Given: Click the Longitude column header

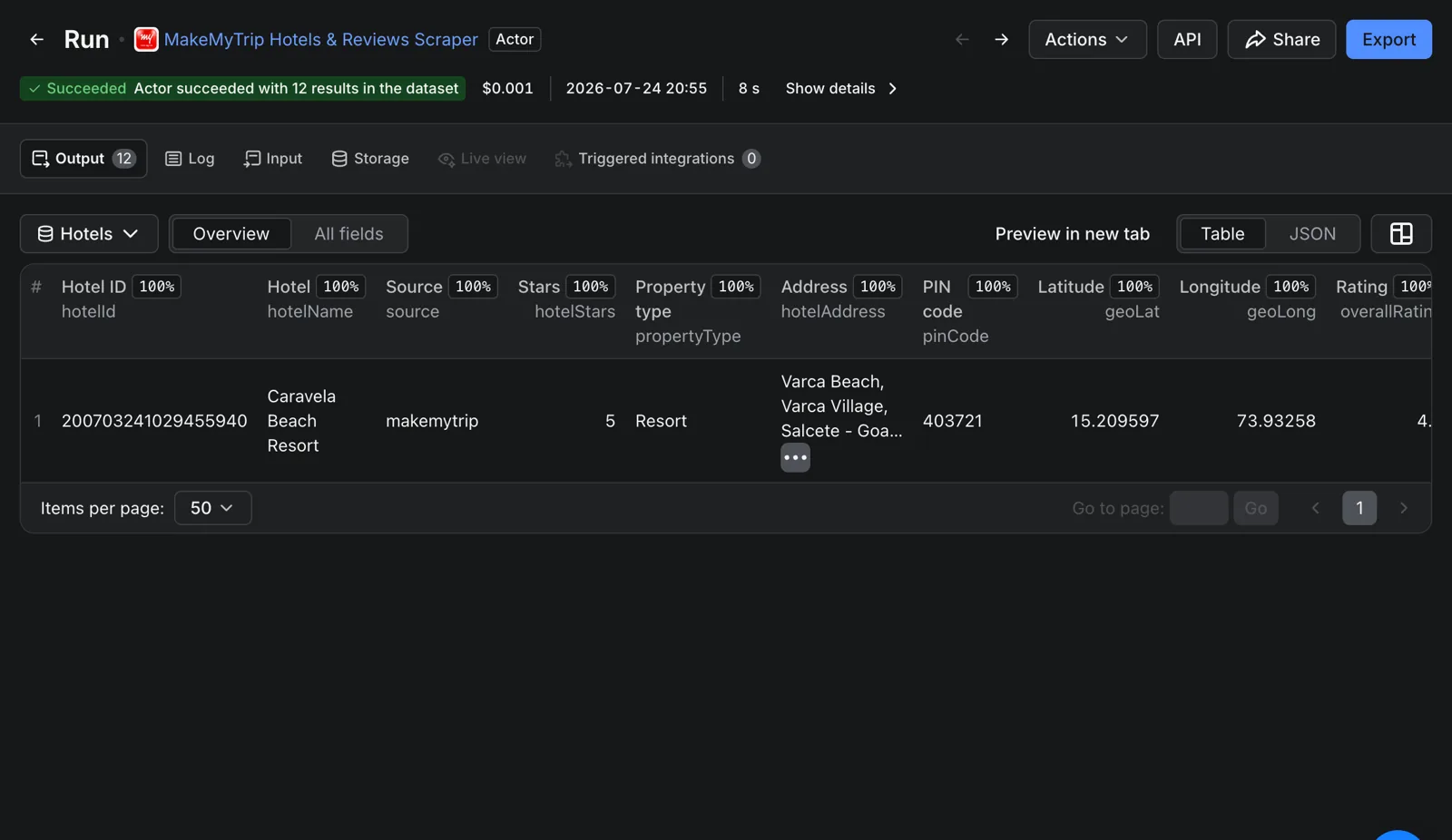Looking at the screenshot, I should (1220, 287).
